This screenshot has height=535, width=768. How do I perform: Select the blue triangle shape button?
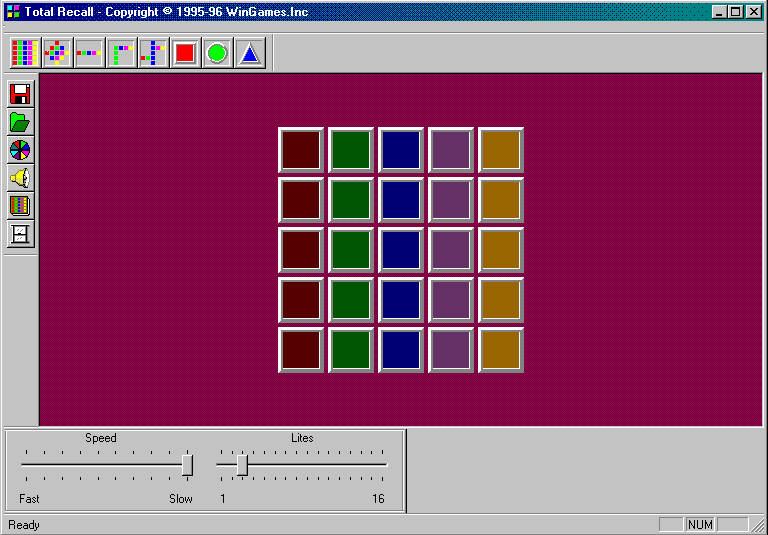point(250,52)
